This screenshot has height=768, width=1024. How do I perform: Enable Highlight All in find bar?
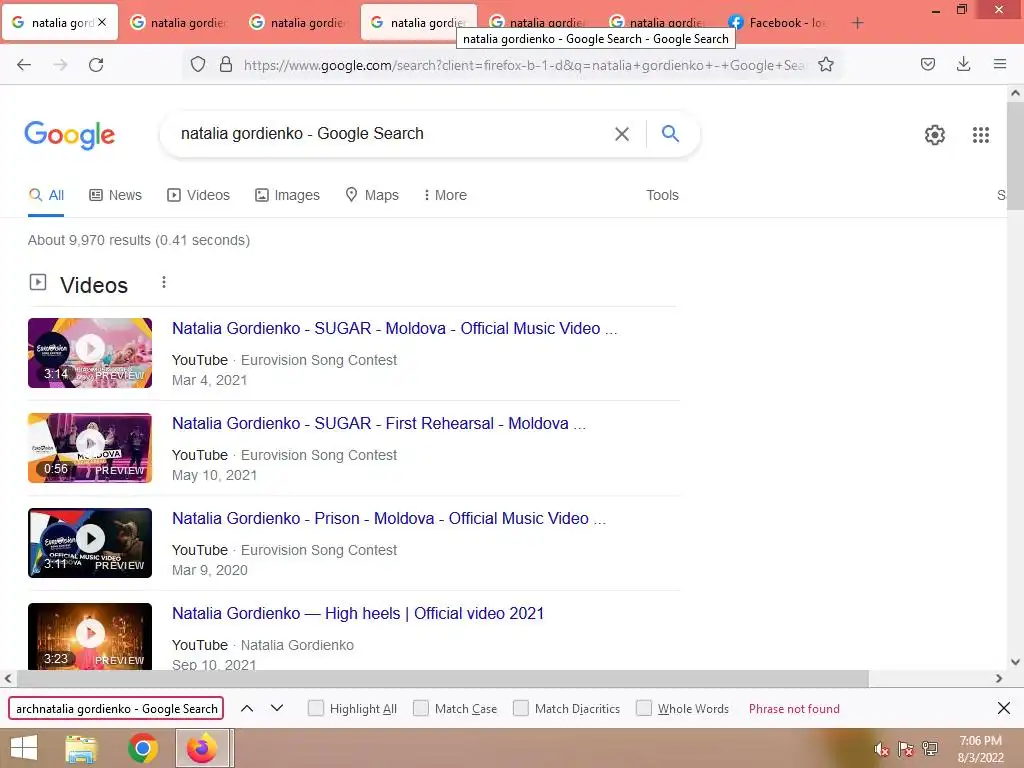[x=315, y=708]
